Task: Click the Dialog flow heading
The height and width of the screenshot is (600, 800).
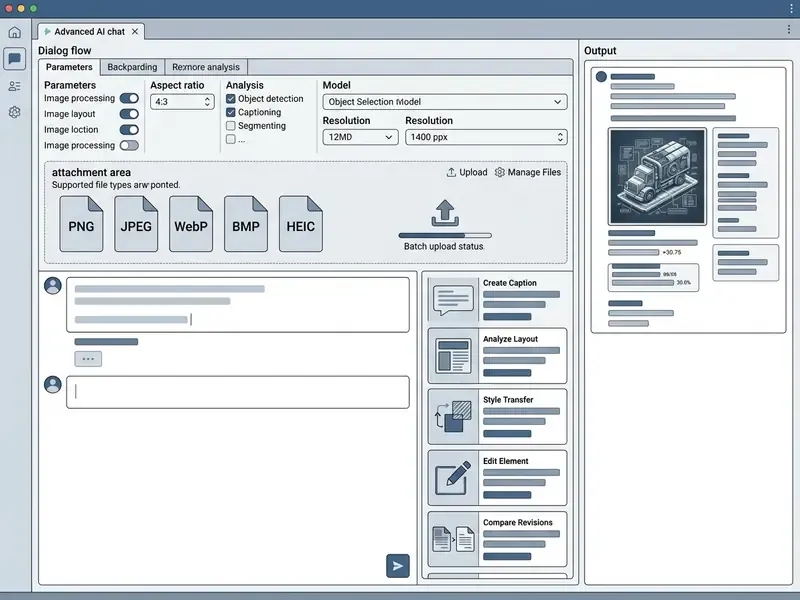Action: point(65,51)
